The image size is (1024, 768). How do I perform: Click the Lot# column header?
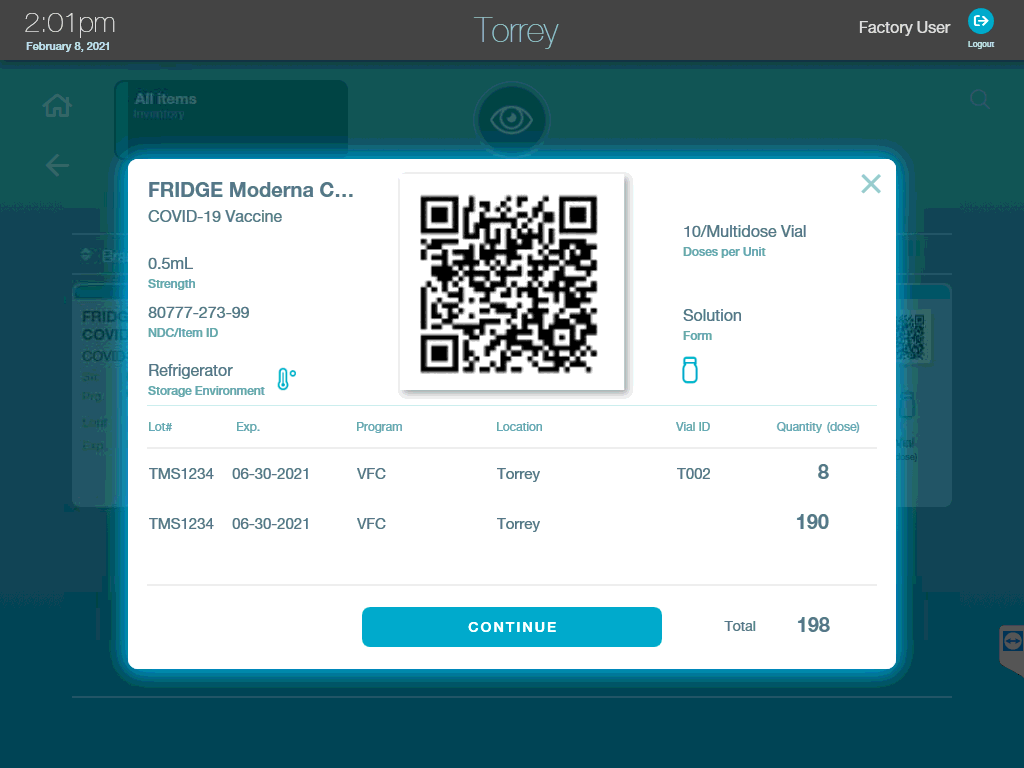pyautogui.click(x=160, y=426)
